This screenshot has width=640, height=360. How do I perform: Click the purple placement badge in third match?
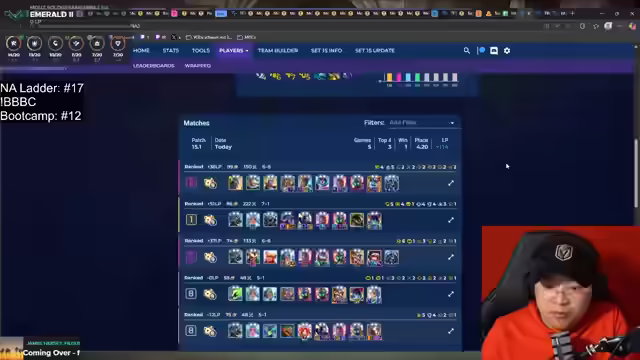191,257
